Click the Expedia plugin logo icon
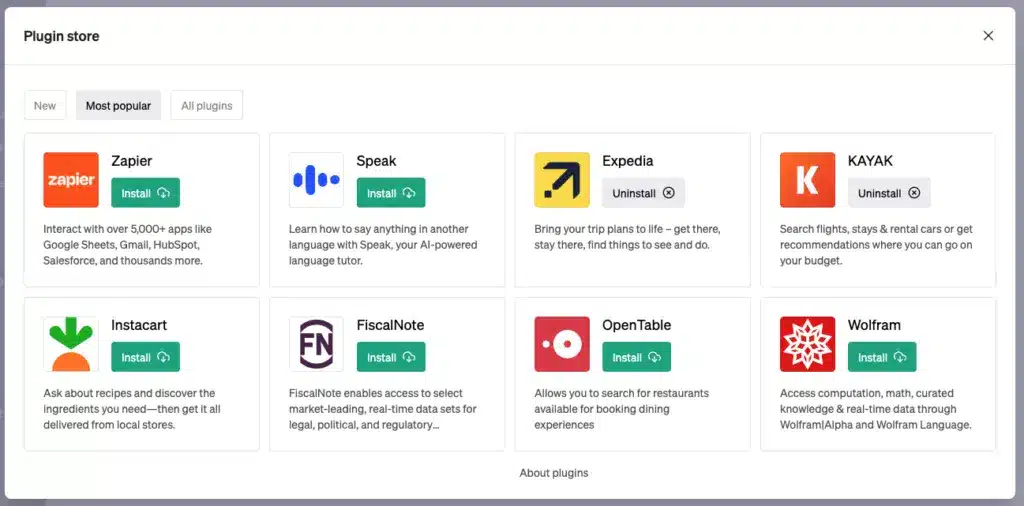 tap(562, 180)
